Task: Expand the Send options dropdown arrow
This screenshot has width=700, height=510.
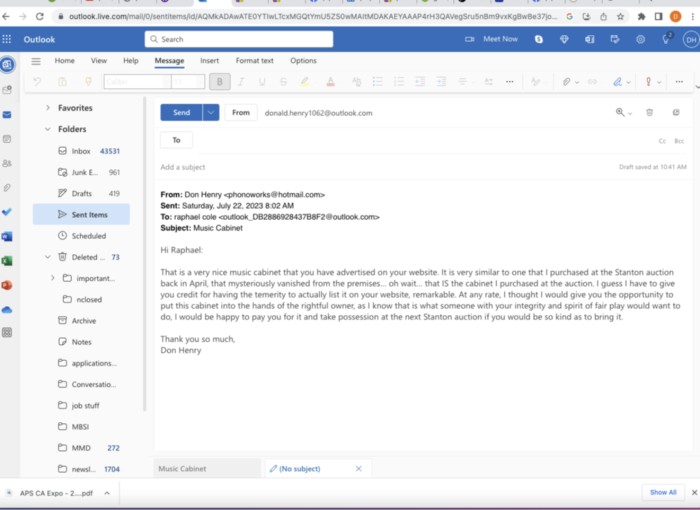Action: click(211, 113)
